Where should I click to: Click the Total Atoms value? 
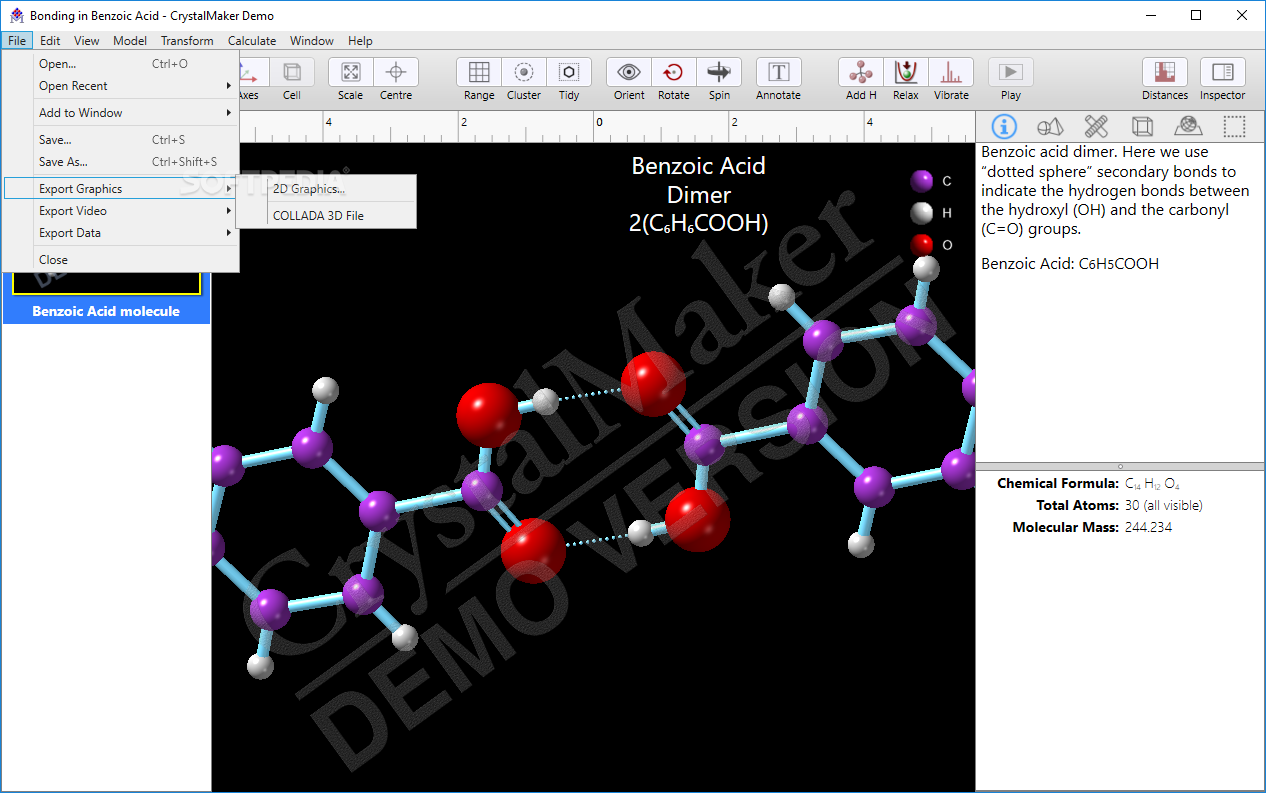[x=1164, y=506]
